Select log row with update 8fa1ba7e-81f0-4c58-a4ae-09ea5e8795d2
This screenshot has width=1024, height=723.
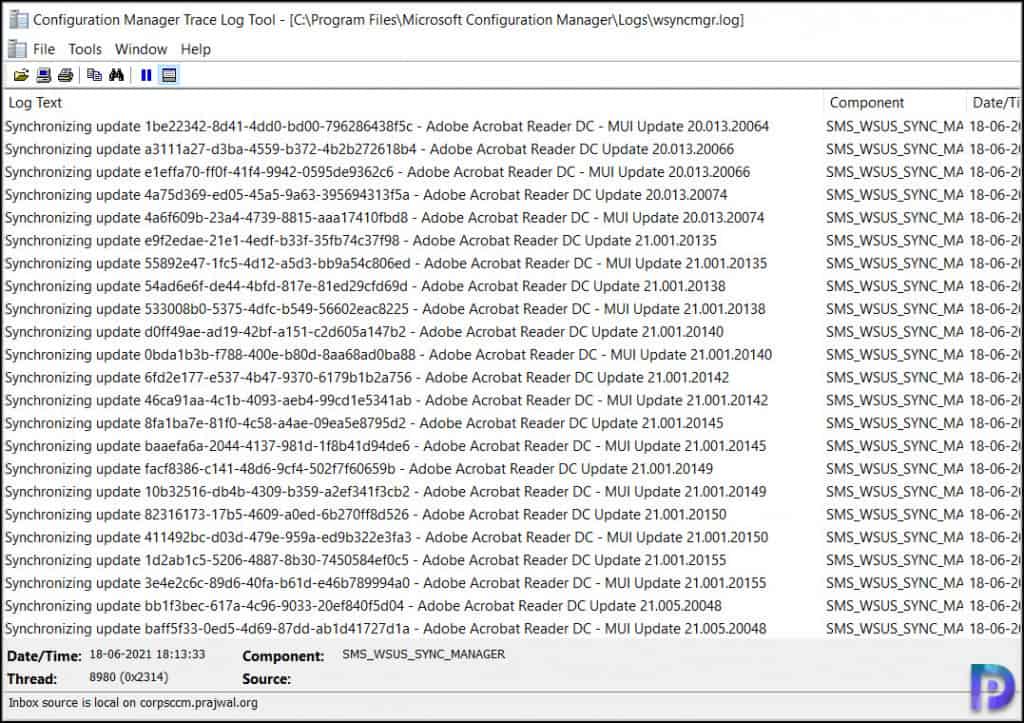click(511, 423)
